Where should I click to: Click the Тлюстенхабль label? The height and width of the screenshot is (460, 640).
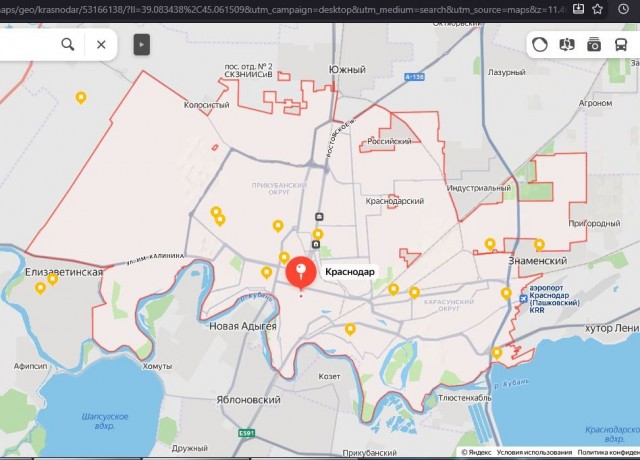[464, 398]
